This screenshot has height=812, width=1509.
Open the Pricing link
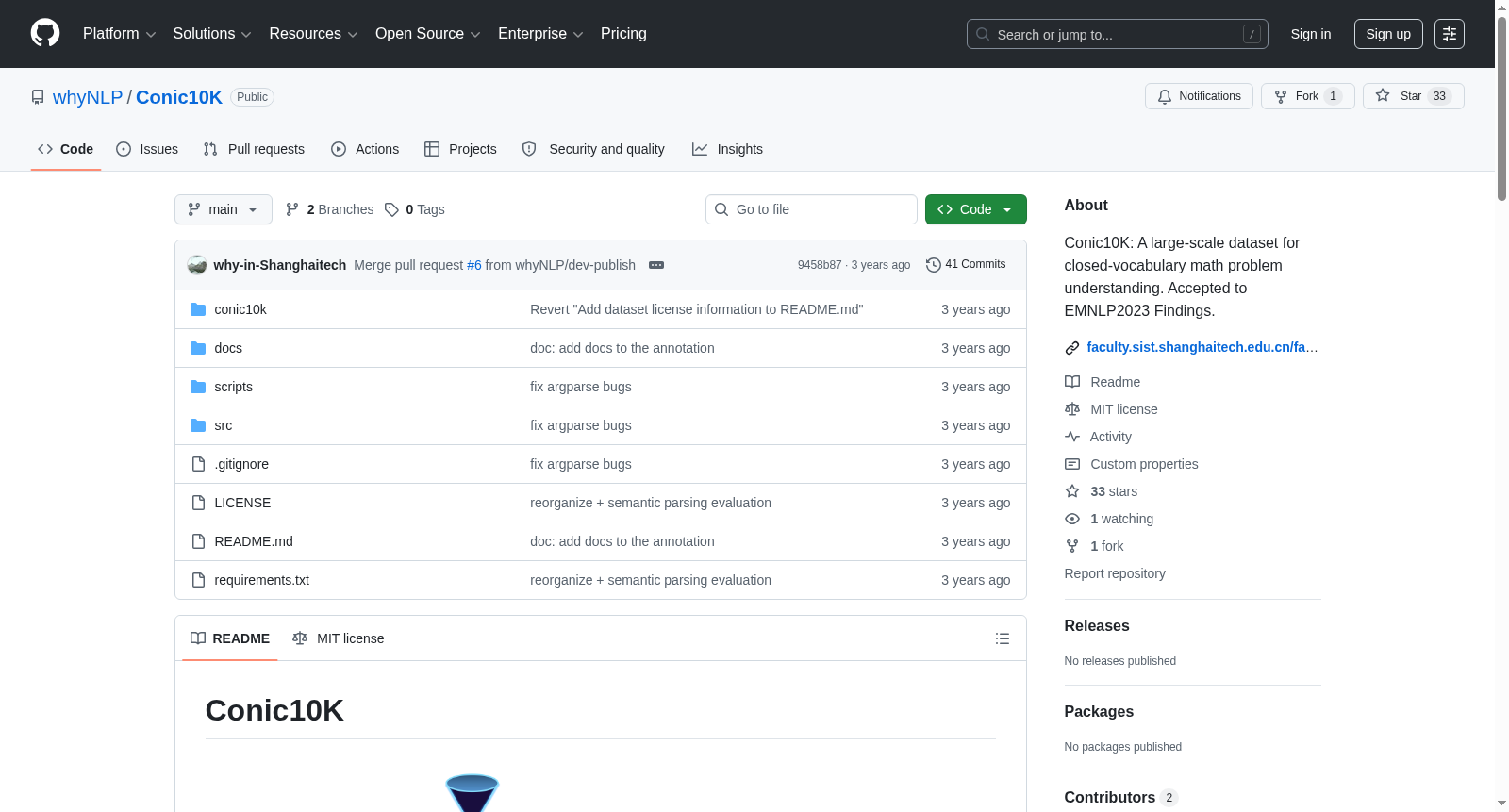click(623, 34)
